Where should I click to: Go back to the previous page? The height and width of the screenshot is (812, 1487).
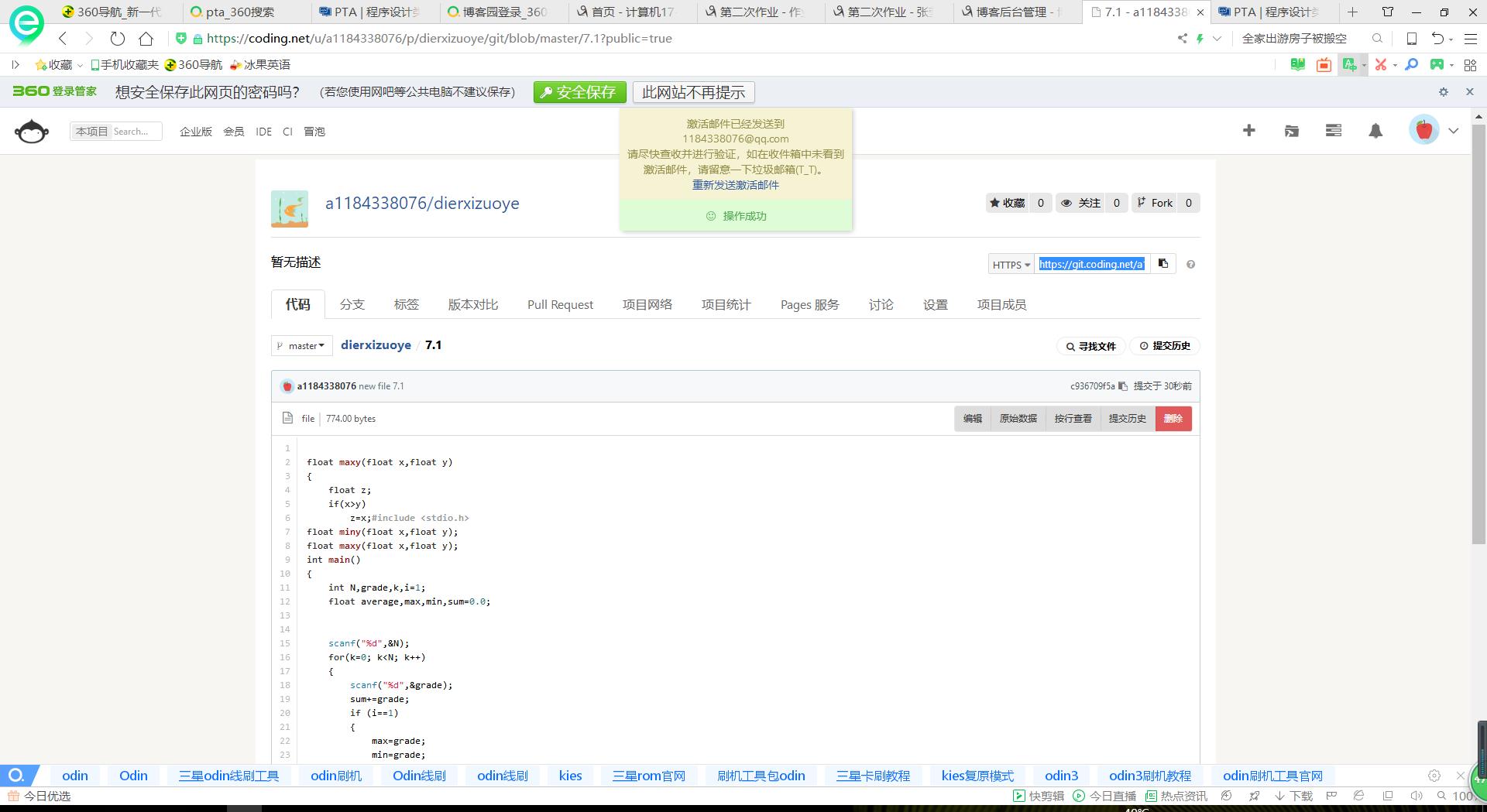click(x=63, y=39)
